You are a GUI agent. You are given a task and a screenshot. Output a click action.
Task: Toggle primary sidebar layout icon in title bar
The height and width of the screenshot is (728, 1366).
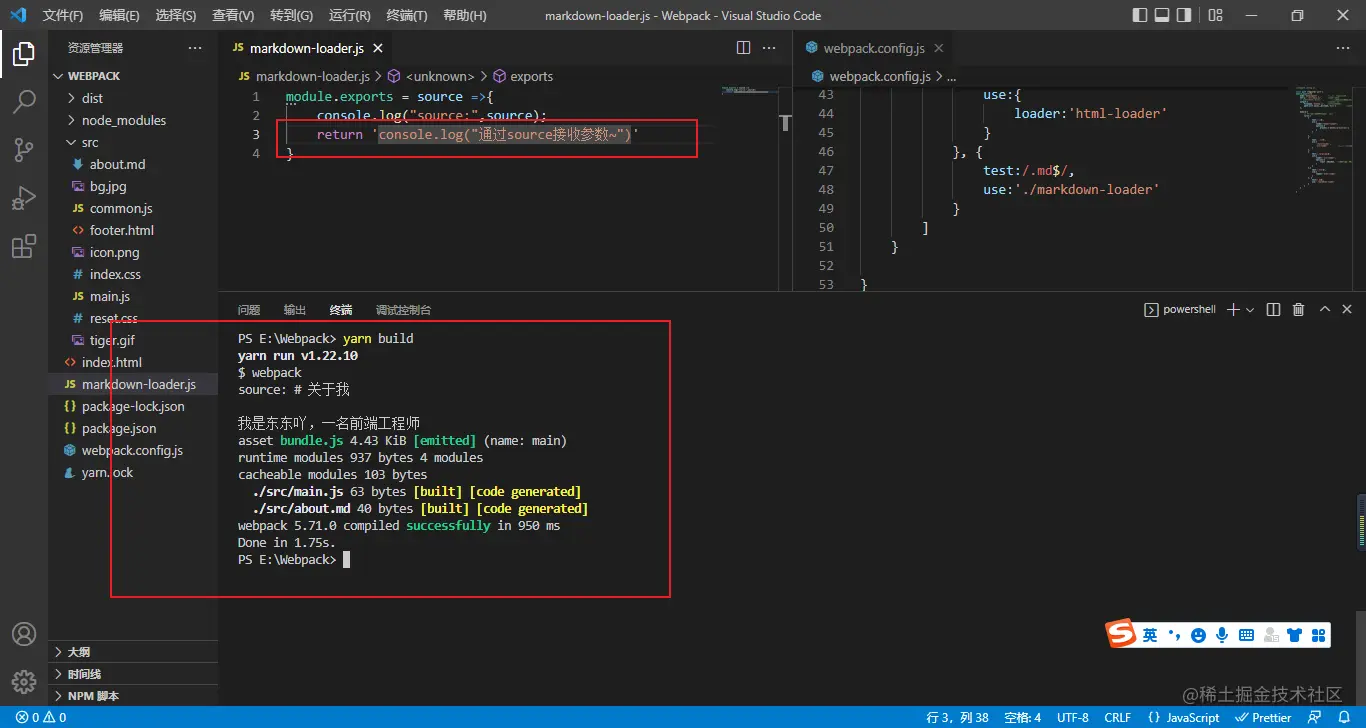pyautogui.click(x=1140, y=15)
